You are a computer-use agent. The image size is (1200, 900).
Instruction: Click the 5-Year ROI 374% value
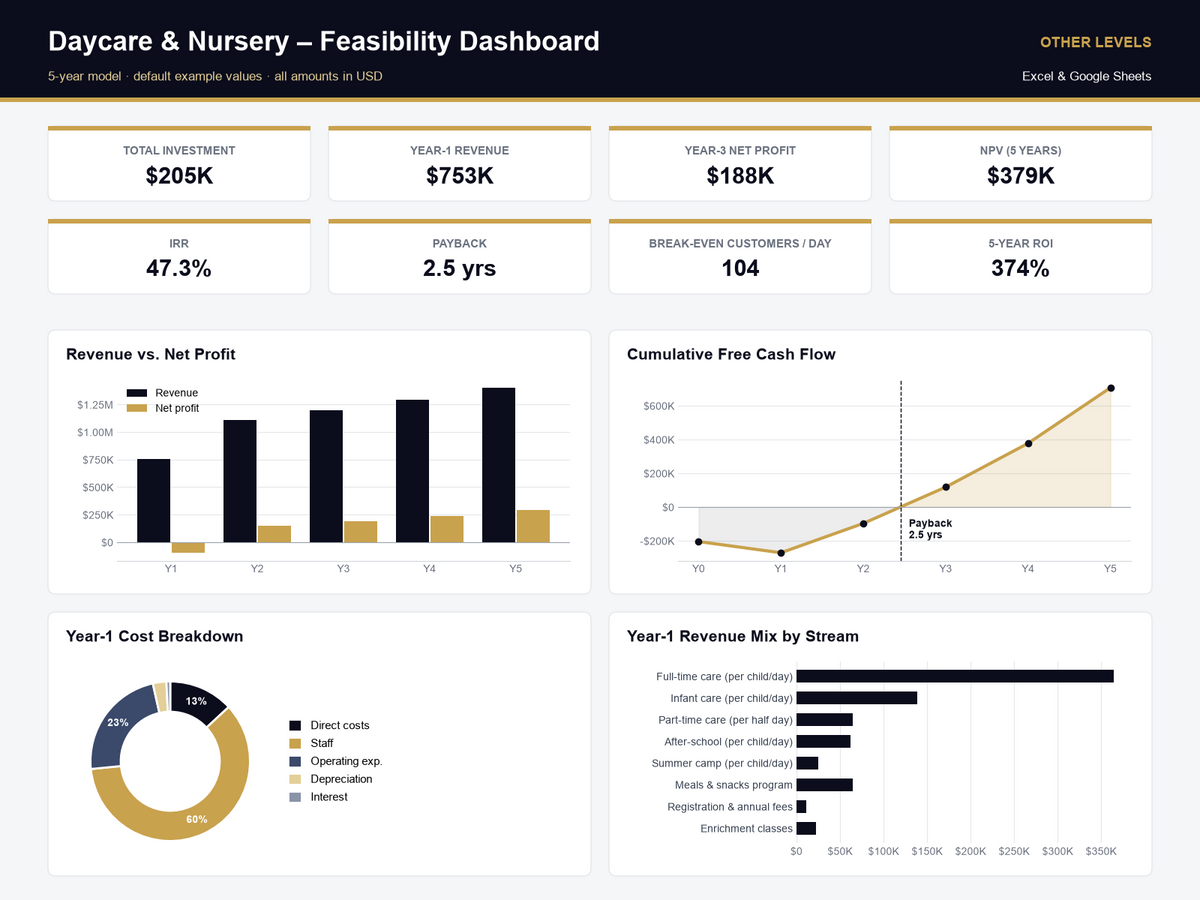(1020, 268)
